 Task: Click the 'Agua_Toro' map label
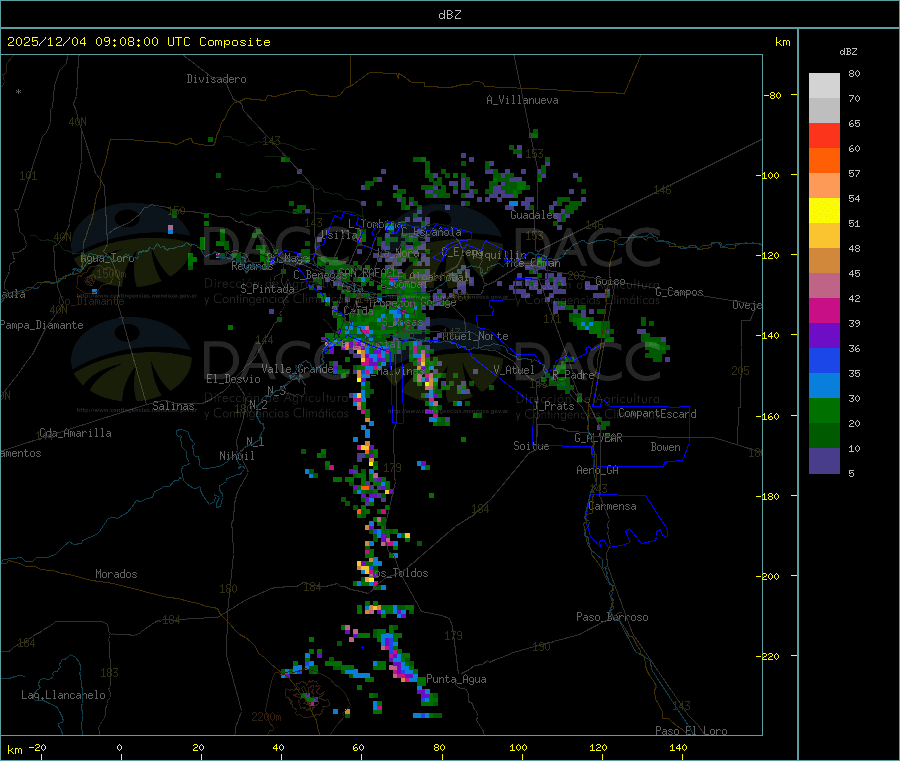[107, 258]
